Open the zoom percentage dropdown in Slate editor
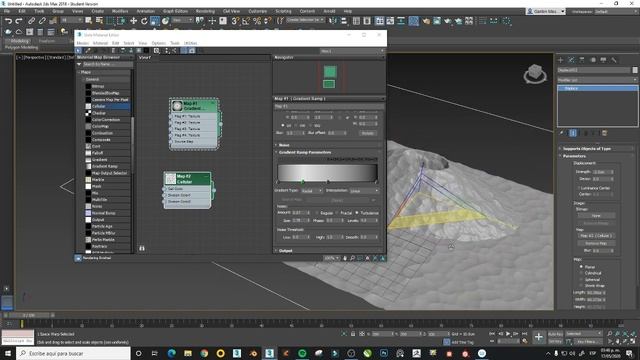 coord(331,258)
